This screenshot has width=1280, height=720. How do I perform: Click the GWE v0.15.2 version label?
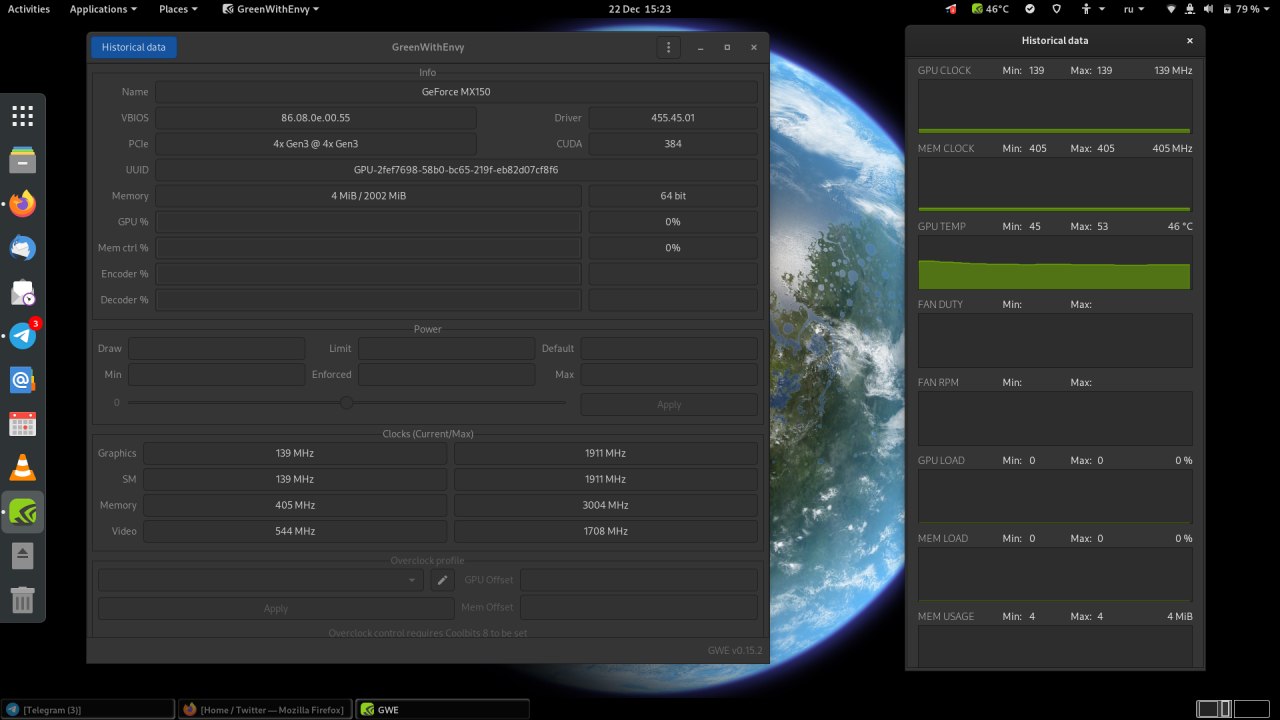coord(735,651)
